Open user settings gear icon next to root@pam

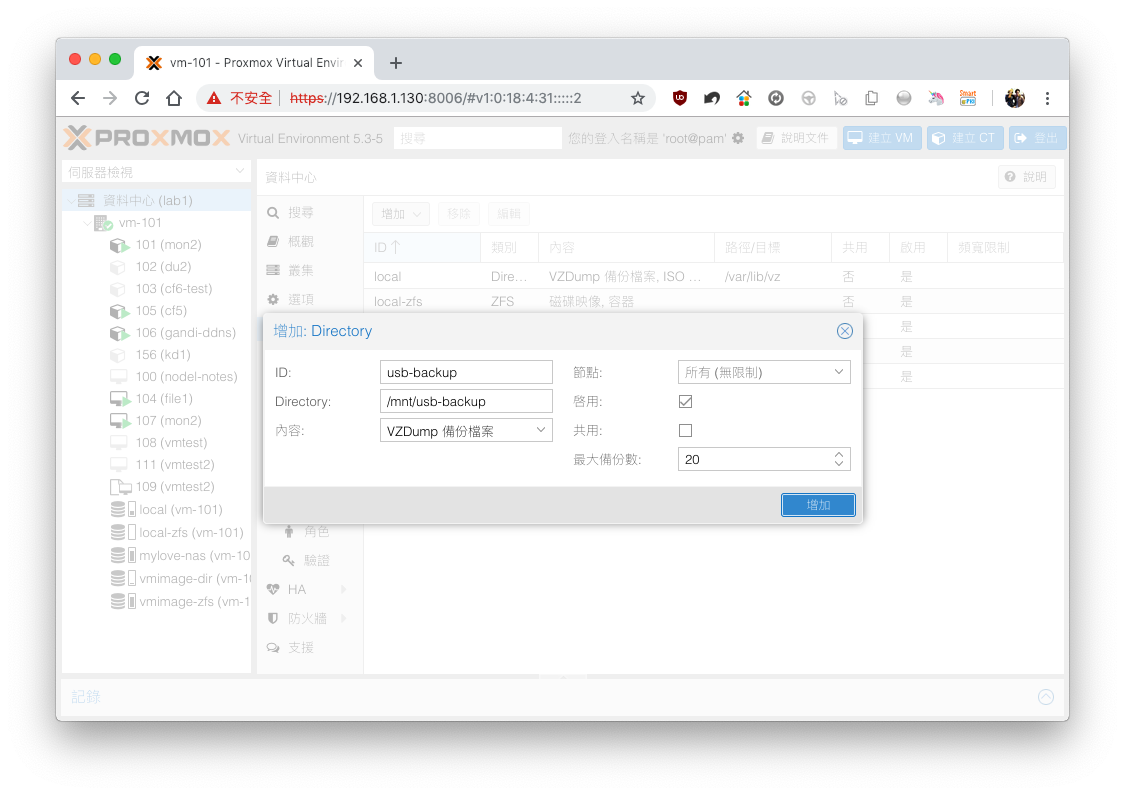click(738, 138)
